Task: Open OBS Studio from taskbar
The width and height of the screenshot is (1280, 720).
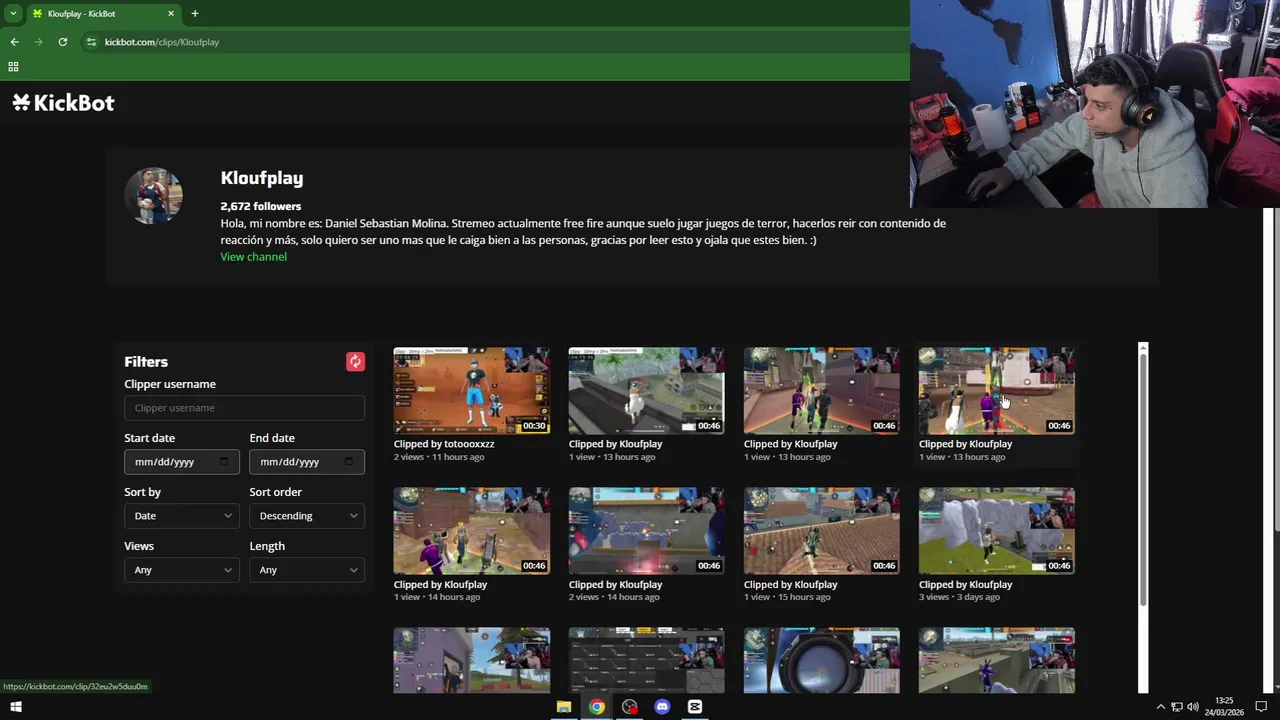Action: point(629,707)
